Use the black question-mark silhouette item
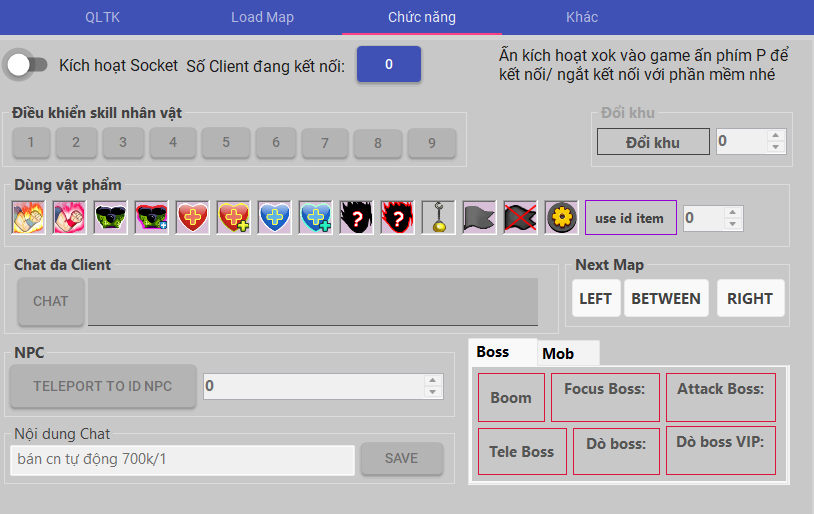 [x=357, y=218]
